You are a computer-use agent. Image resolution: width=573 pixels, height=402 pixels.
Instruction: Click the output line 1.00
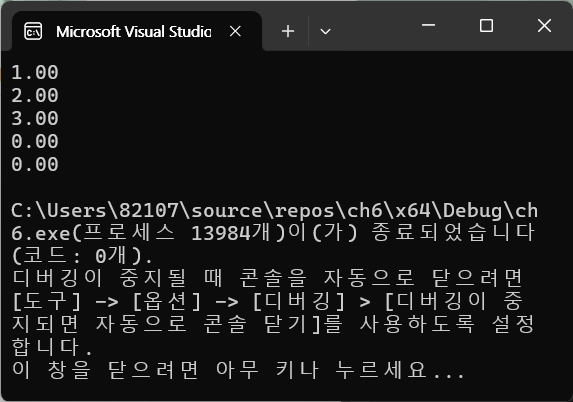click(35, 72)
